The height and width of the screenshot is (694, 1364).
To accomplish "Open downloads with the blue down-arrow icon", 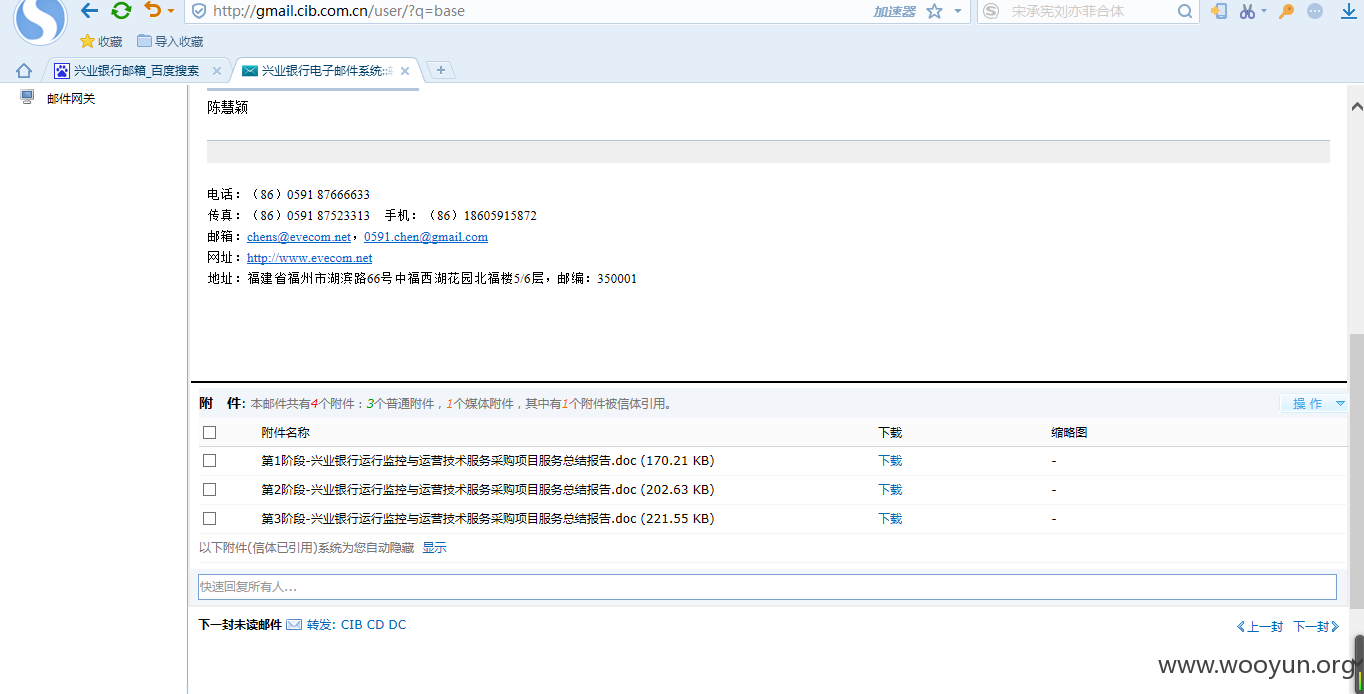I will (1349, 11).
